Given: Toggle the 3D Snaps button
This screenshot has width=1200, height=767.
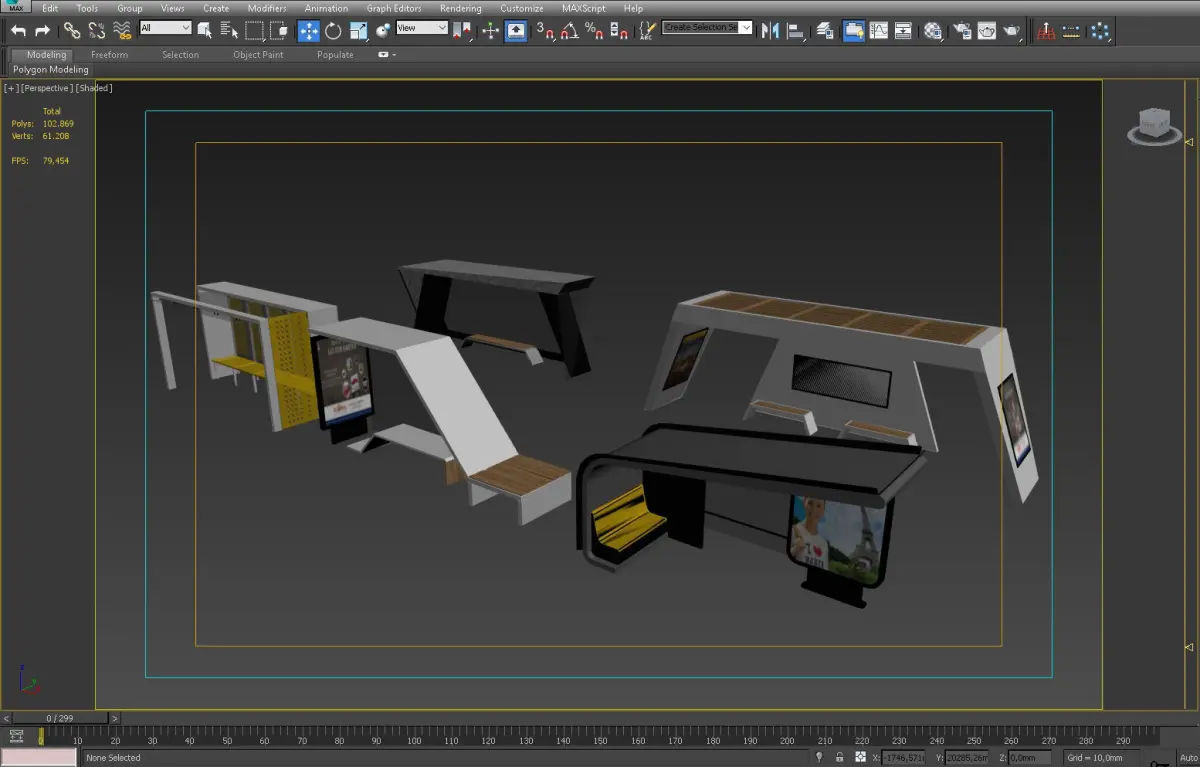Looking at the screenshot, I should click(x=545, y=31).
